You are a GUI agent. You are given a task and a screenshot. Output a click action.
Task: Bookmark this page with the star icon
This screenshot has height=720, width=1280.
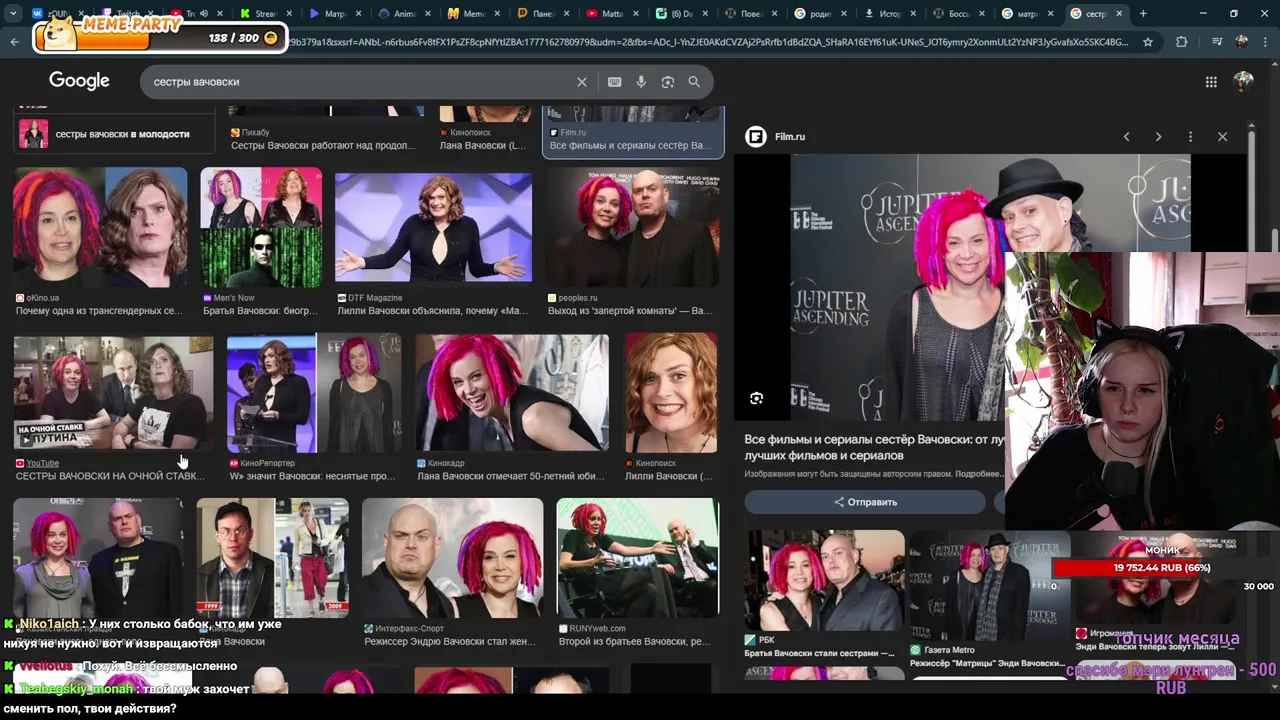tap(1148, 42)
